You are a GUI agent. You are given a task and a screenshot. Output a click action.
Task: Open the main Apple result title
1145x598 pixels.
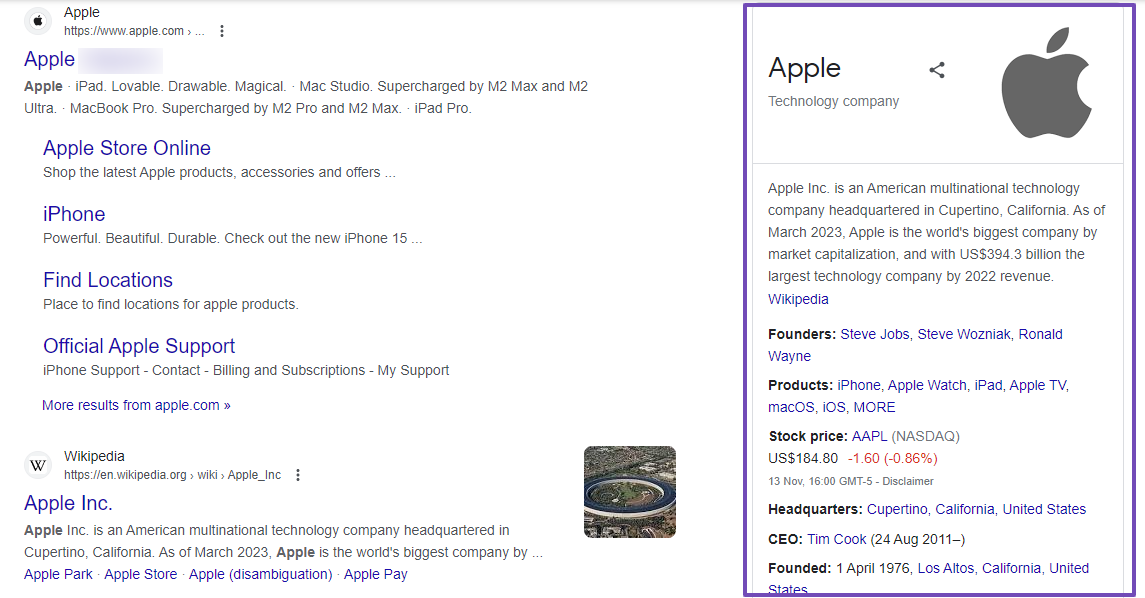[50, 59]
